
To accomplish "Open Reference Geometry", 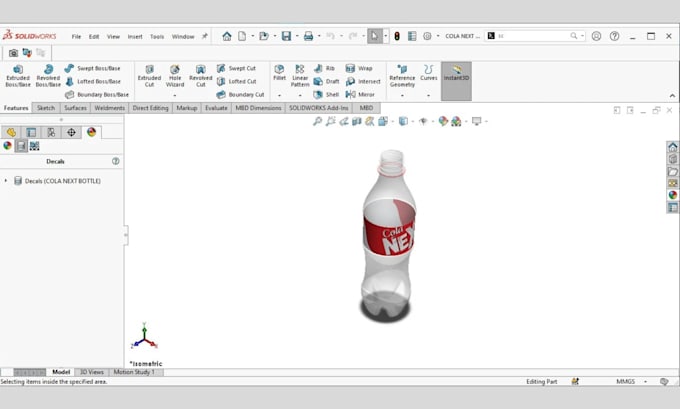I will click(402, 76).
